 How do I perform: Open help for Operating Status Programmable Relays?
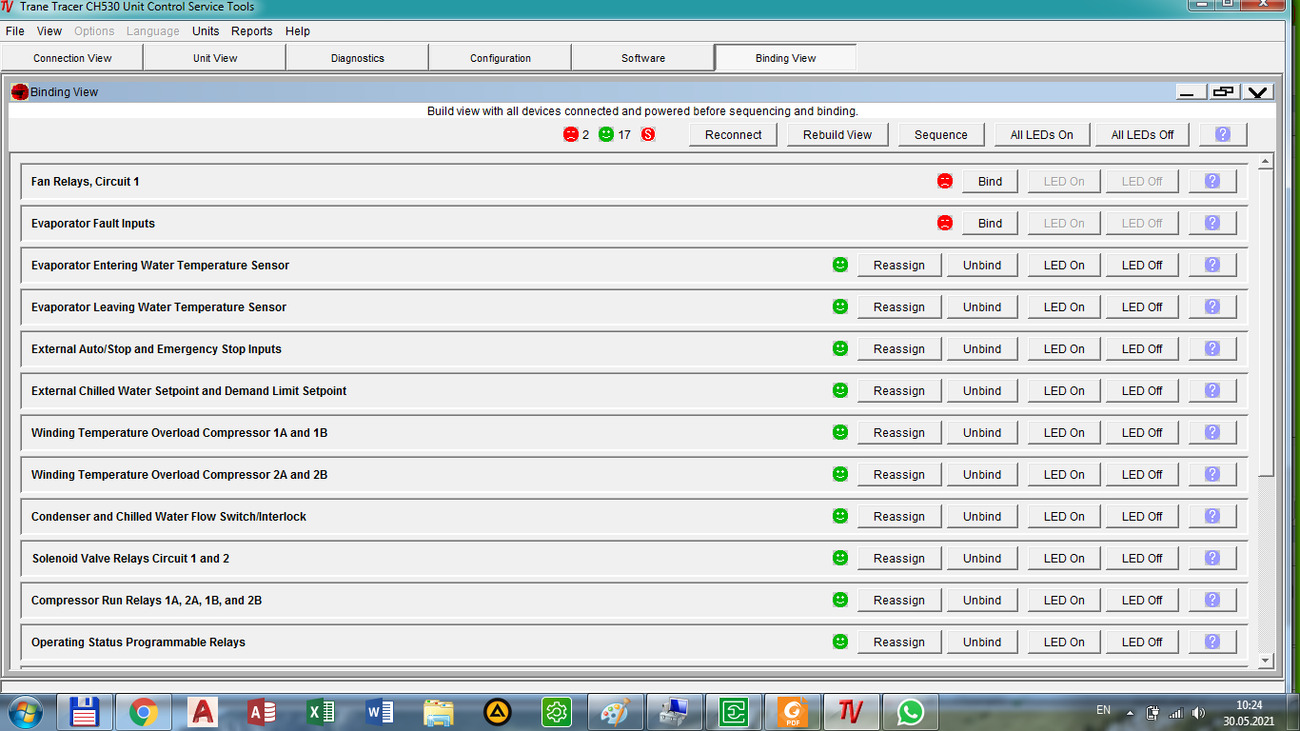click(x=1212, y=643)
